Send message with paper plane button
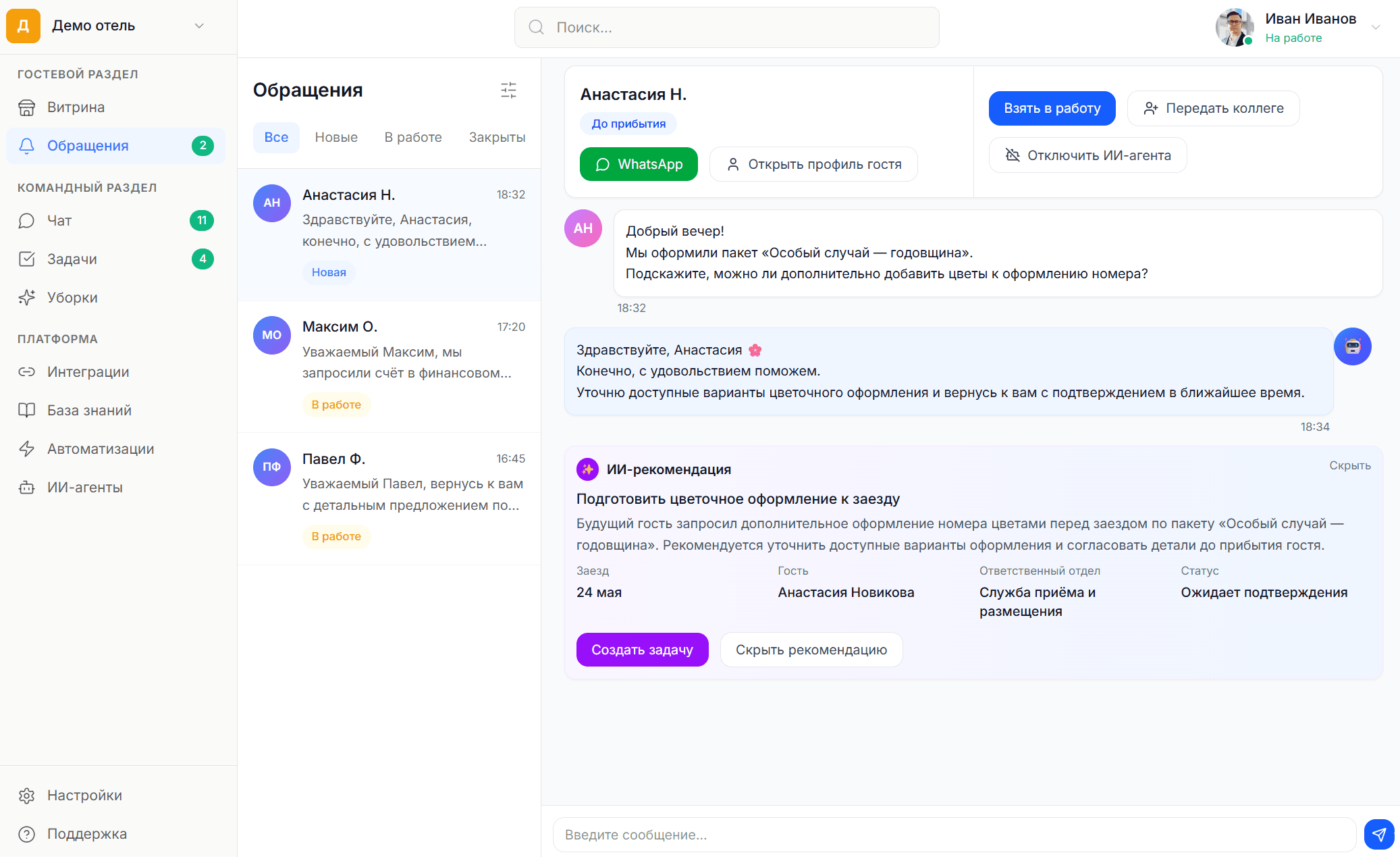 click(x=1379, y=835)
